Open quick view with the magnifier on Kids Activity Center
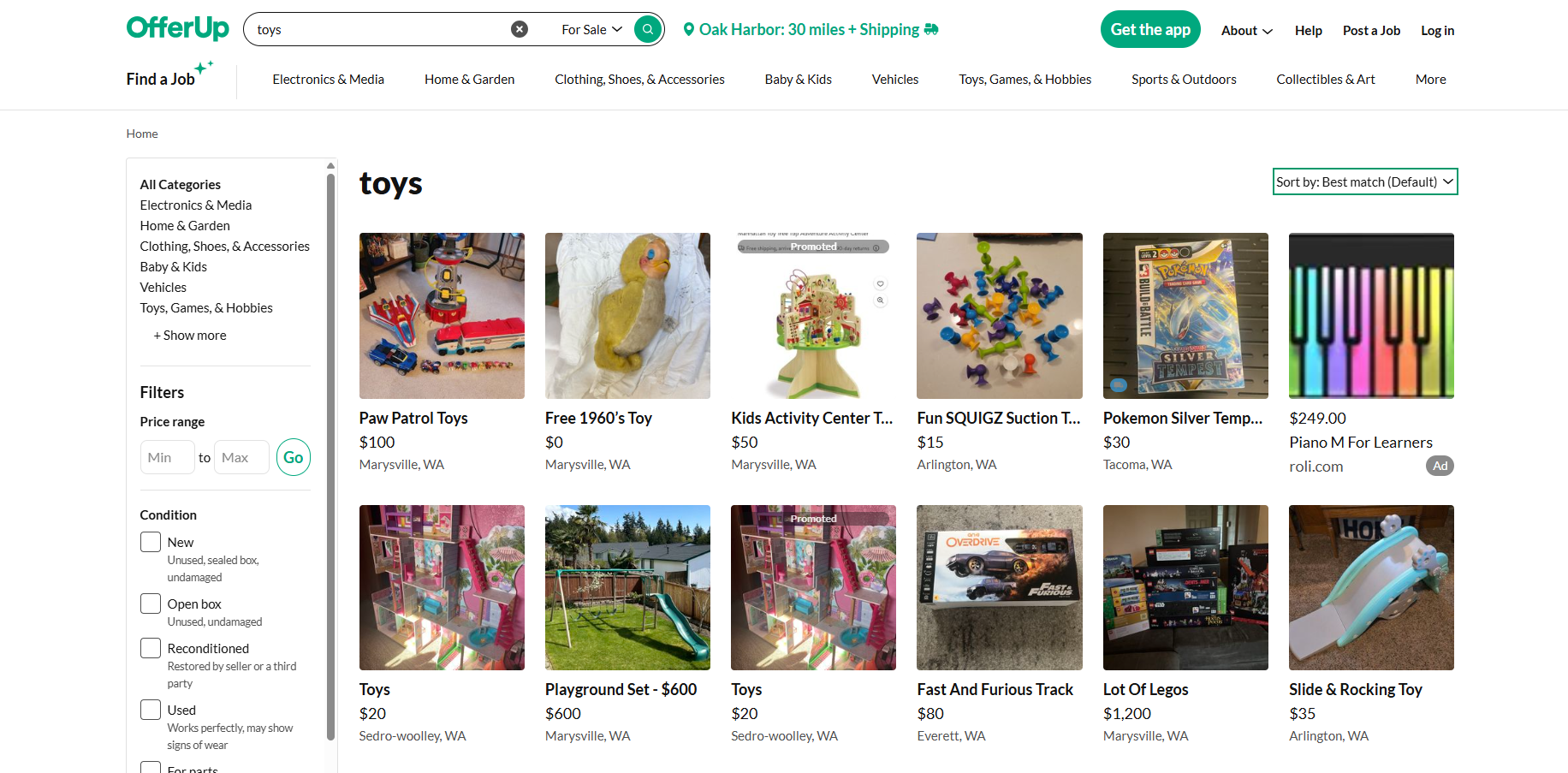The image size is (1568, 773). 880,300
